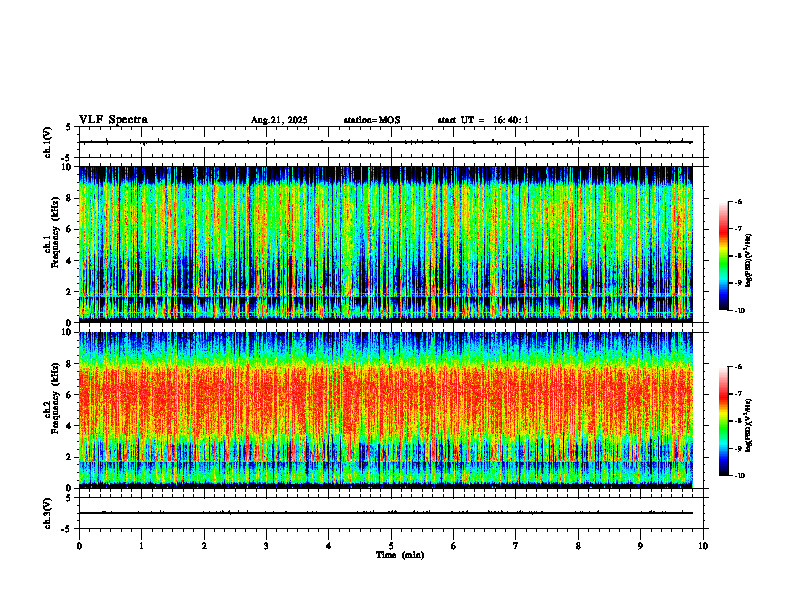Click the "VLF Spectra" plot title
792x612 pixels.
[x=113, y=120]
